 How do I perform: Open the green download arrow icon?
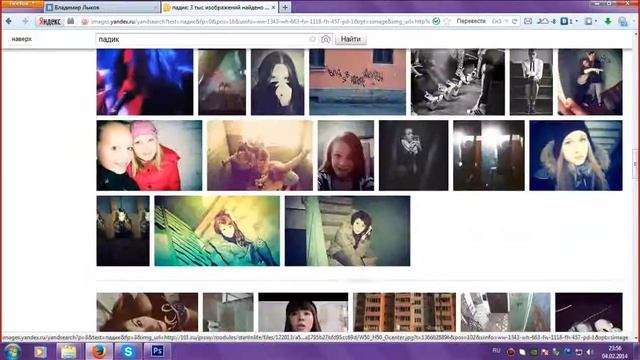[x=608, y=21]
